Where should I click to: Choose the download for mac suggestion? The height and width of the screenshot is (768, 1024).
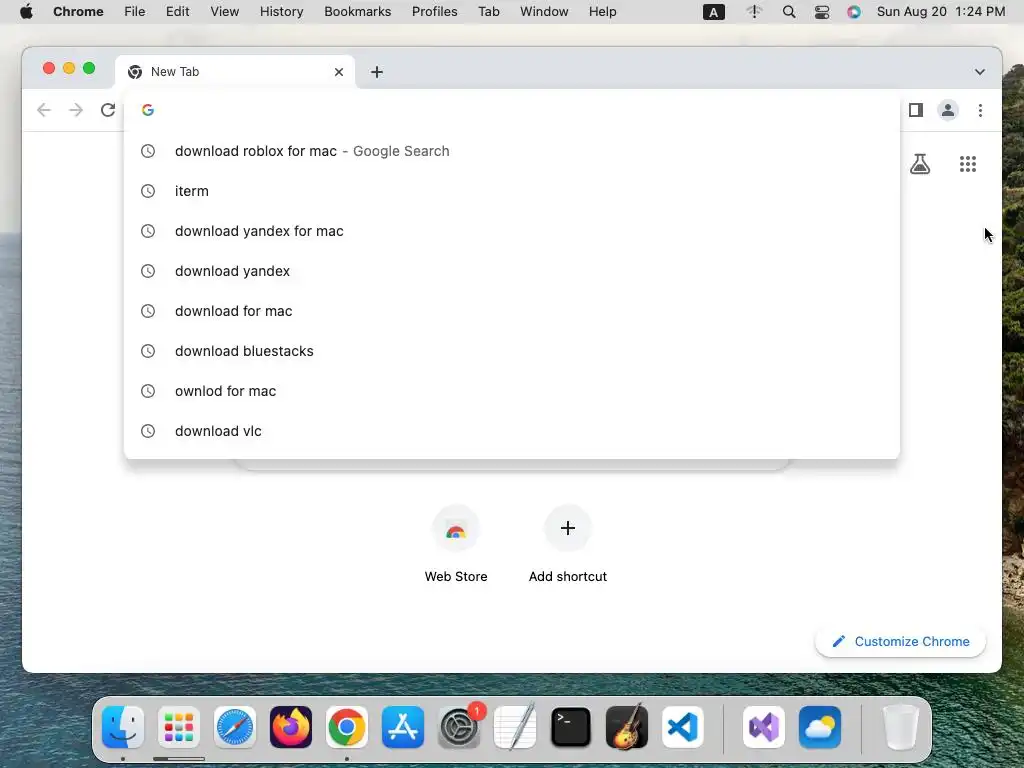coord(512,311)
